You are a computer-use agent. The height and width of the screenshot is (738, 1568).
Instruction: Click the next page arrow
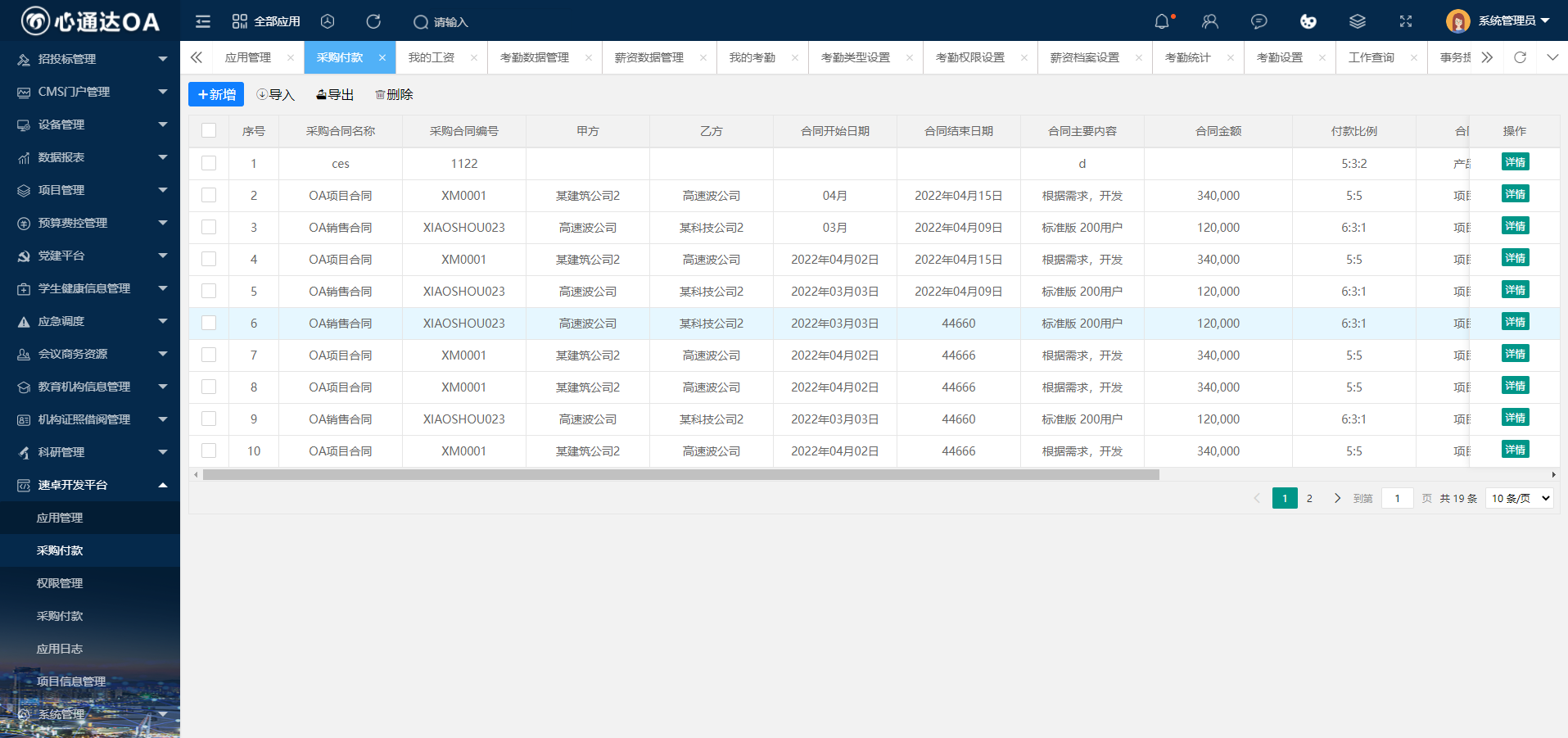(x=1337, y=498)
